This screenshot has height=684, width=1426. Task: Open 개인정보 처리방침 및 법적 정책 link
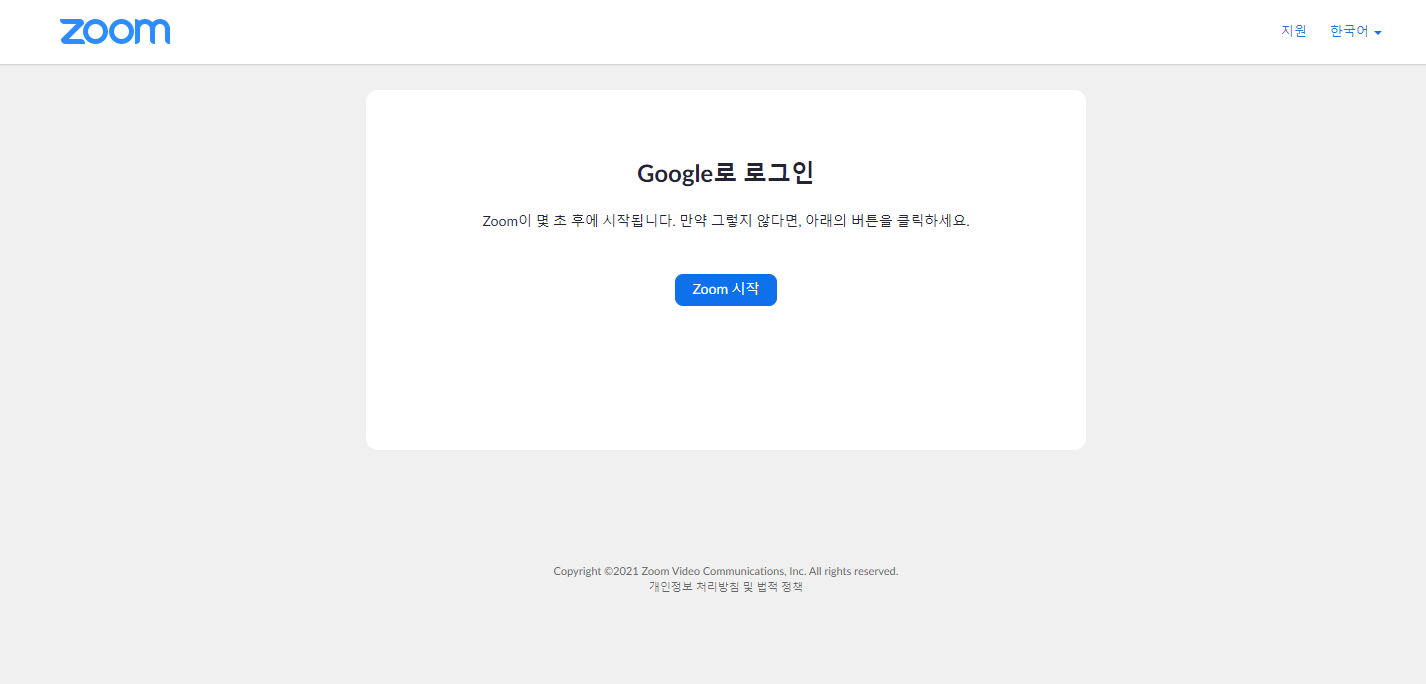[726, 587]
